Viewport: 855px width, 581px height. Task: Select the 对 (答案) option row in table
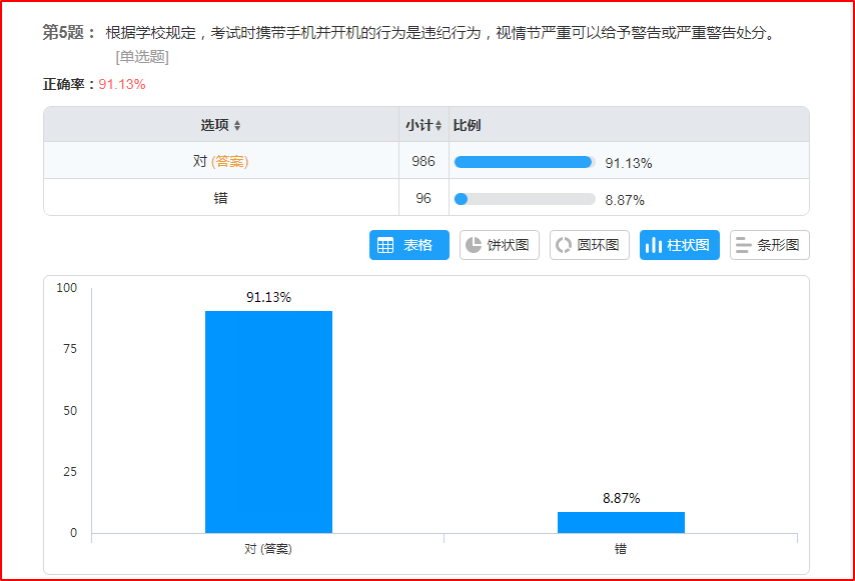point(220,161)
